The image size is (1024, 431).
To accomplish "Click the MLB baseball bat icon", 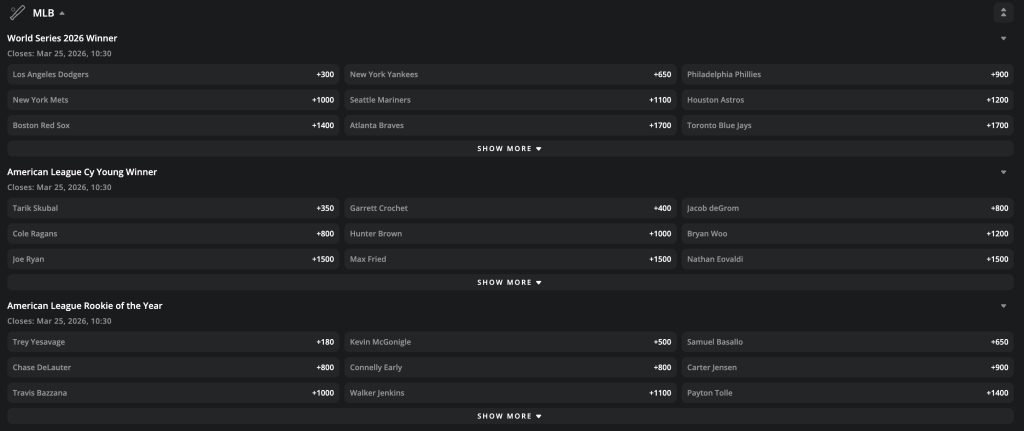I will coord(17,12).
